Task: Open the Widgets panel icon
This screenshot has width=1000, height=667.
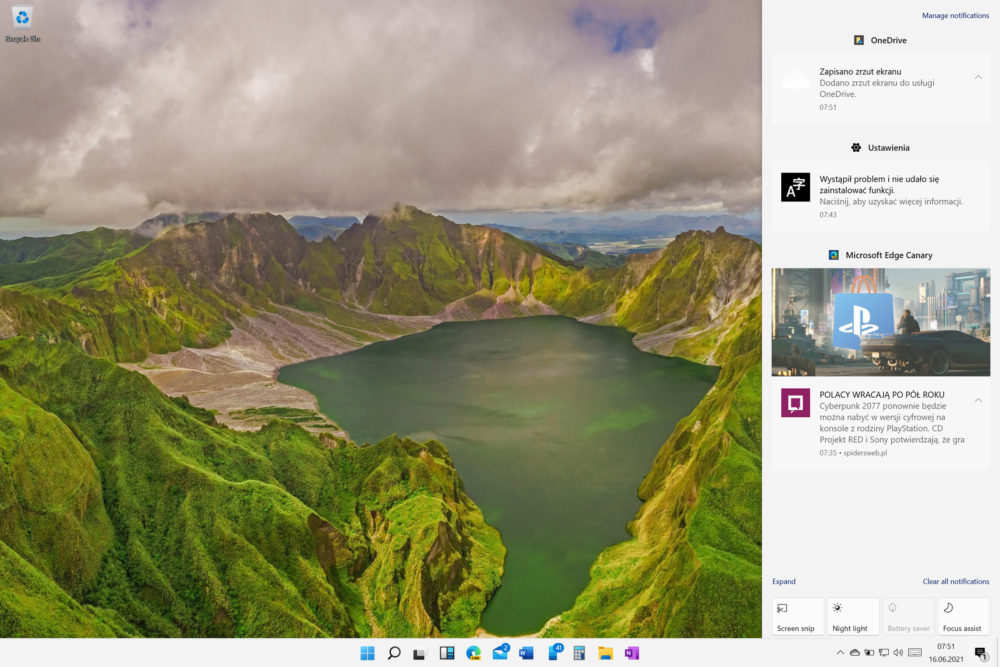Action: (446, 652)
